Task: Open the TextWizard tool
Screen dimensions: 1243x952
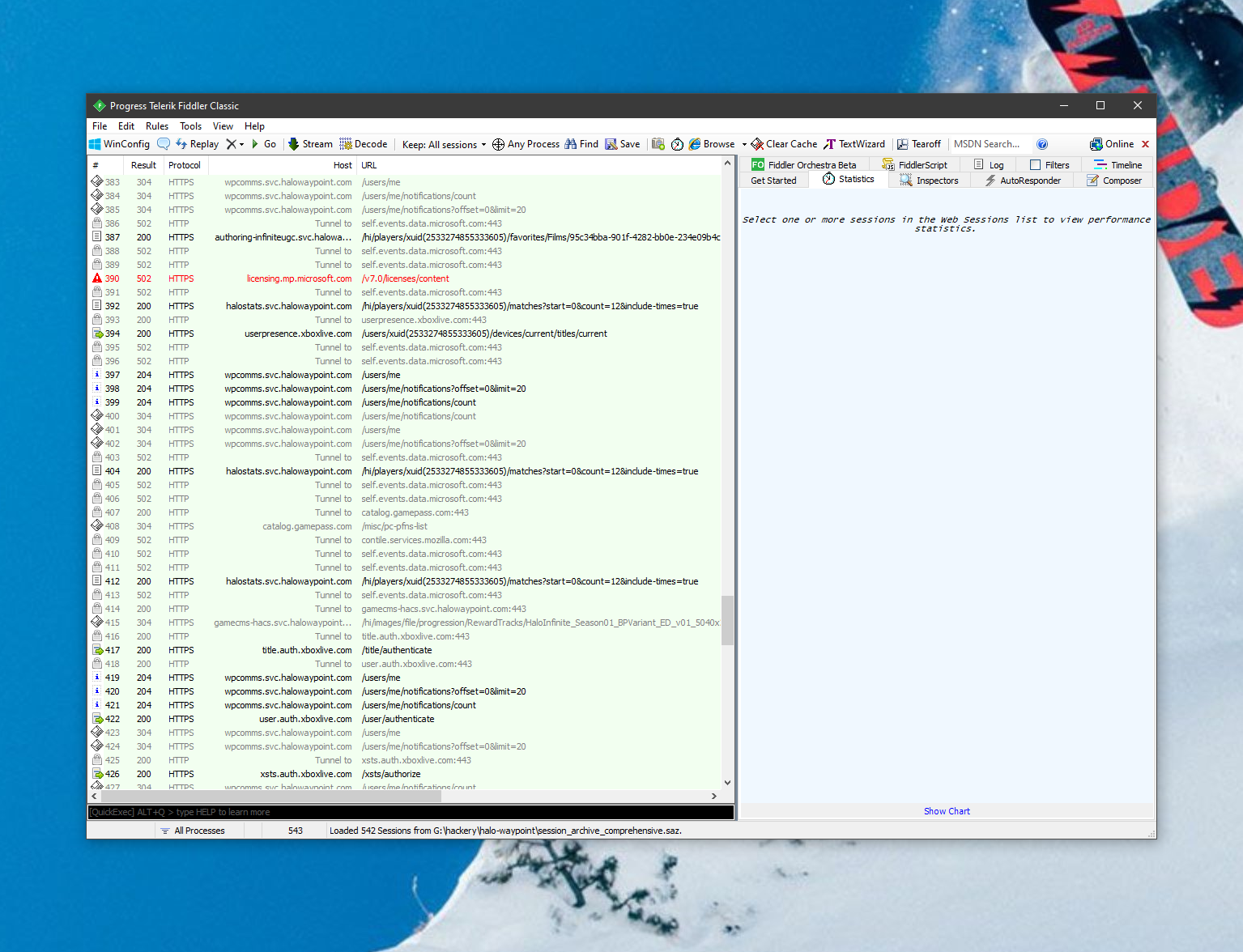Action: (x=854, y=144)
